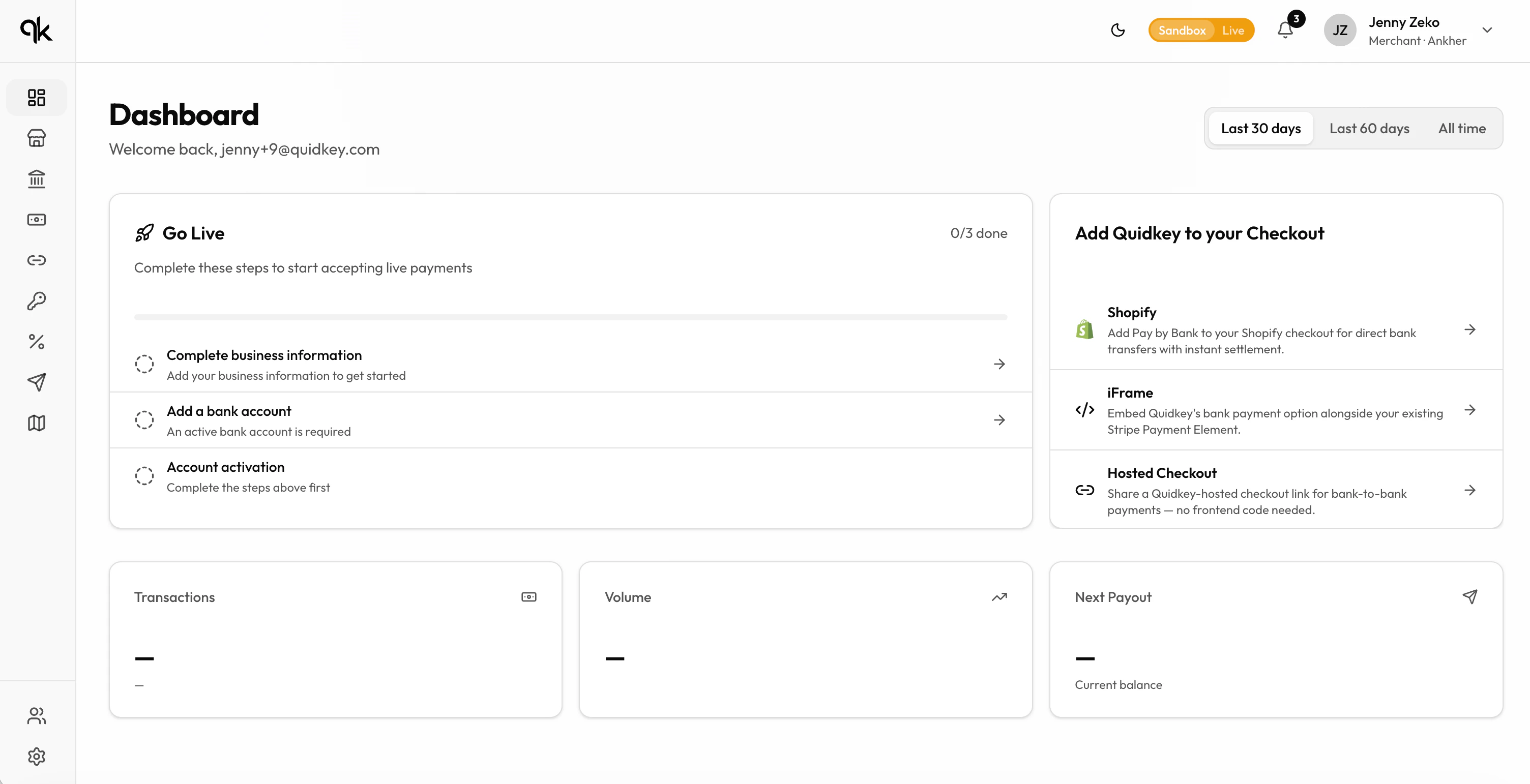Click the 0/3 done counter
The image size is (1530, 784).
(x=978, y=233)
